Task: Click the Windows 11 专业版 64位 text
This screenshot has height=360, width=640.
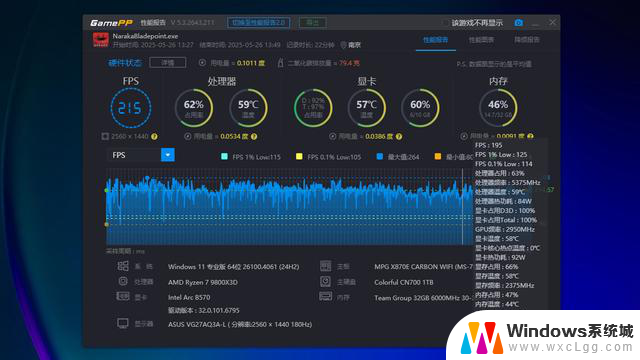Action: [233, 267]
